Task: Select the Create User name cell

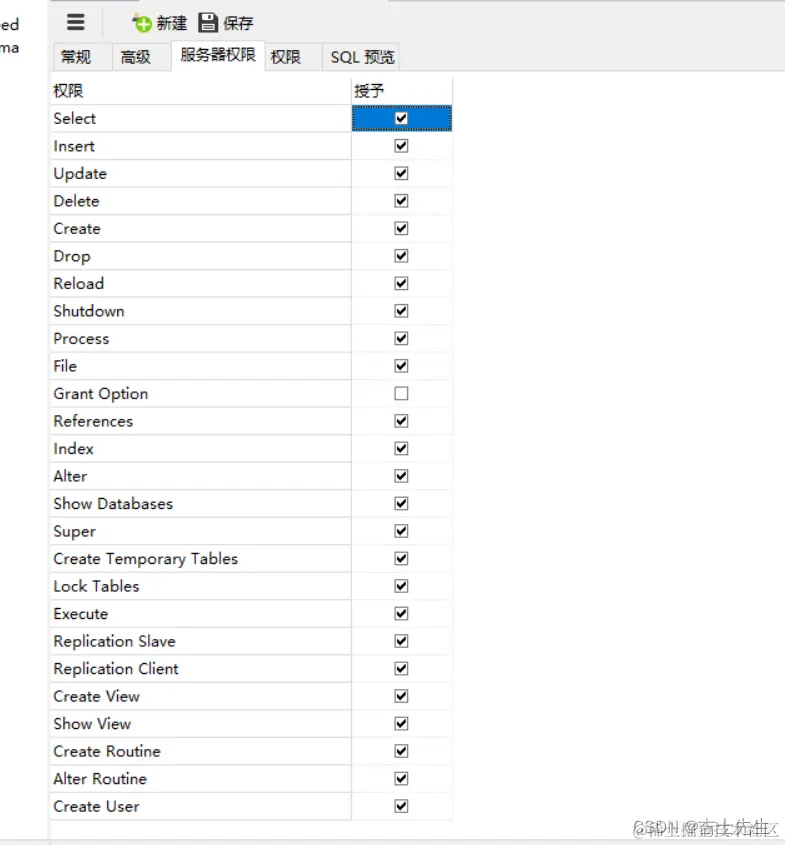Action: click(200, 806)
